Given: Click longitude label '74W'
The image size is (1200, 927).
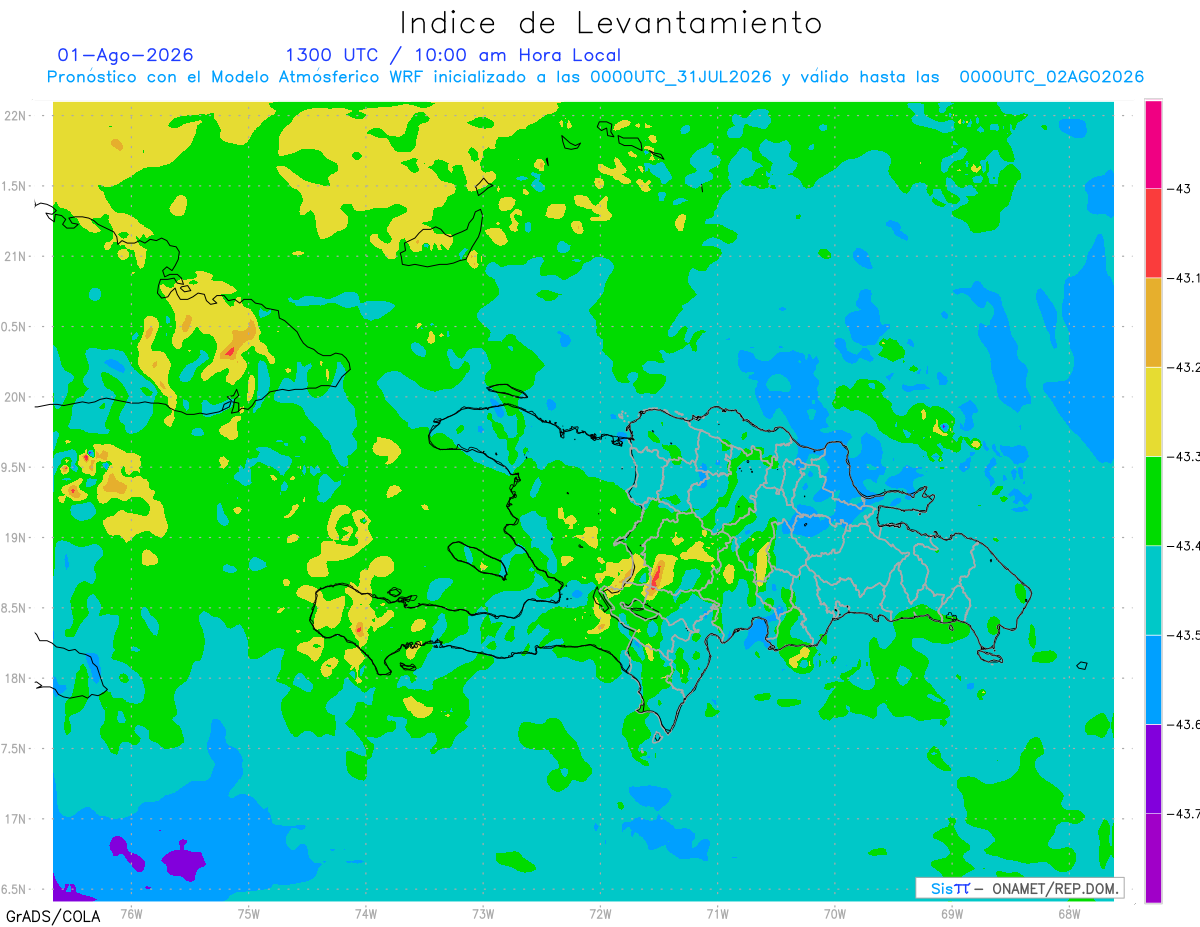Looking at the screenshot, I should [366, 913].
